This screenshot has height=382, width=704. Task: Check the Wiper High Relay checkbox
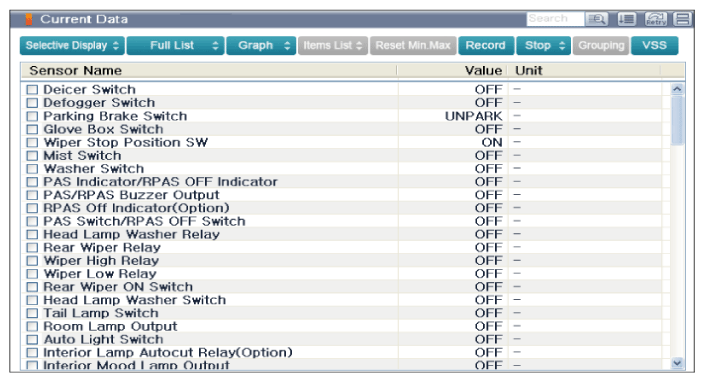pyautogui.click(x=32, y=260)
